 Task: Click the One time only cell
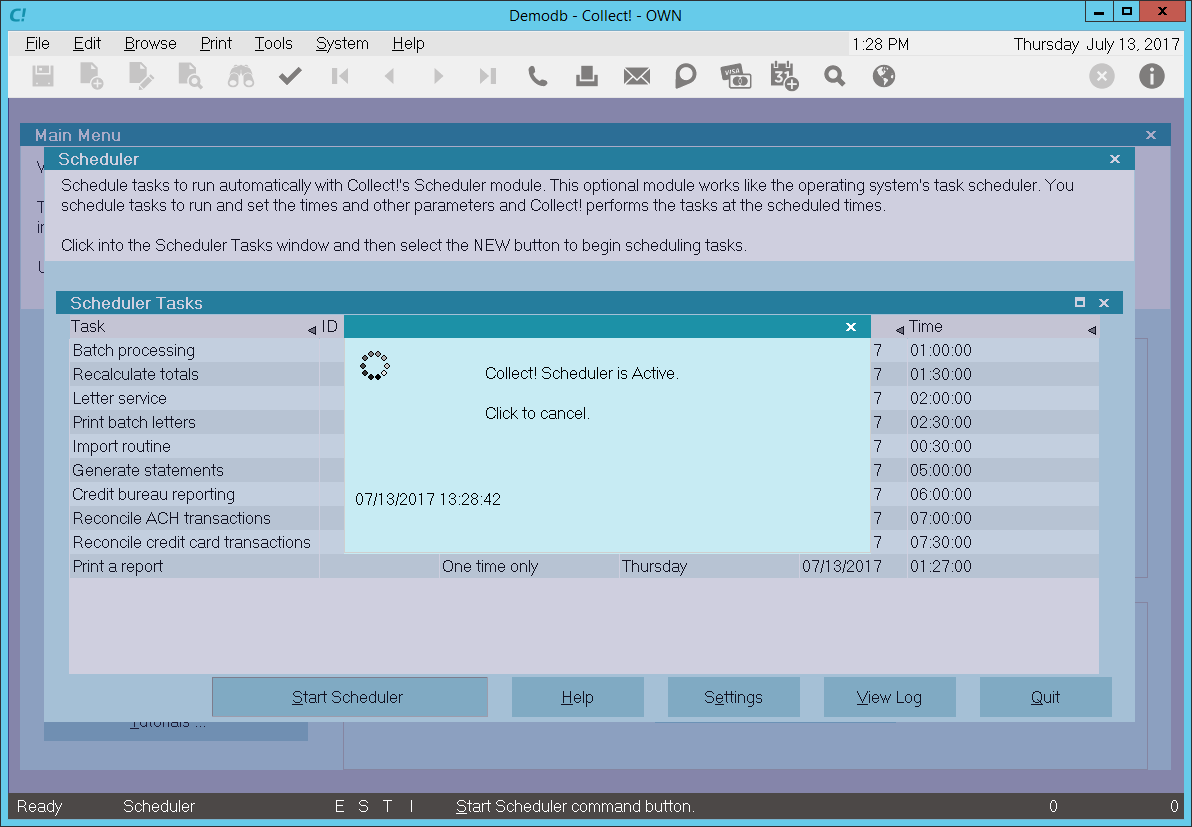[x=528, y=566]
